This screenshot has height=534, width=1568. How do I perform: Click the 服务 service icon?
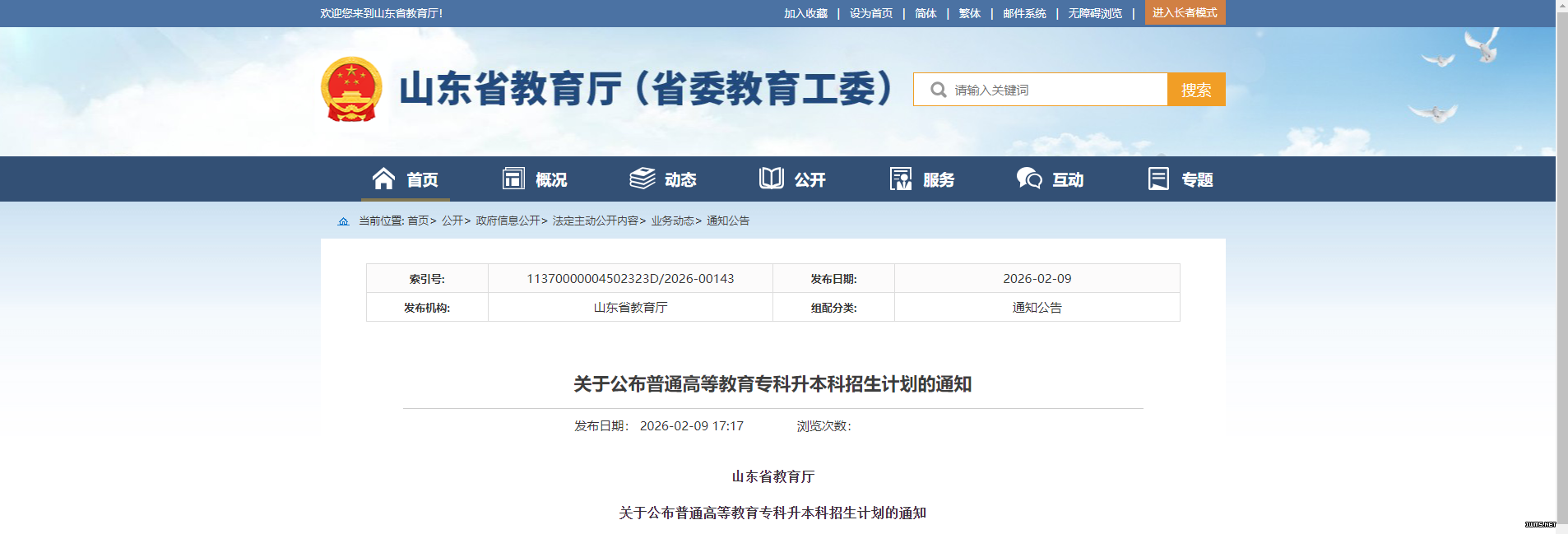click(x=901, y=179)
